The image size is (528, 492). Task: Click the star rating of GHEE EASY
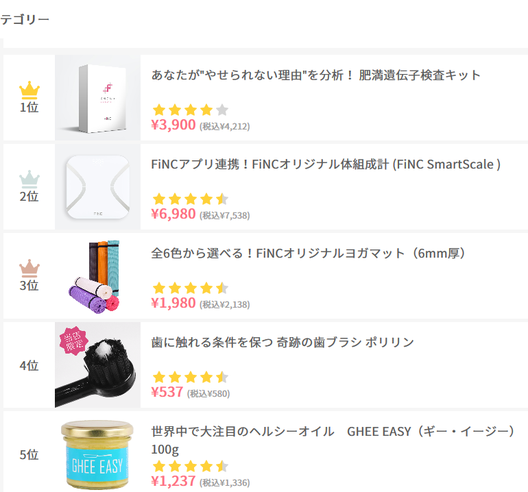click(x=190, y=466)
